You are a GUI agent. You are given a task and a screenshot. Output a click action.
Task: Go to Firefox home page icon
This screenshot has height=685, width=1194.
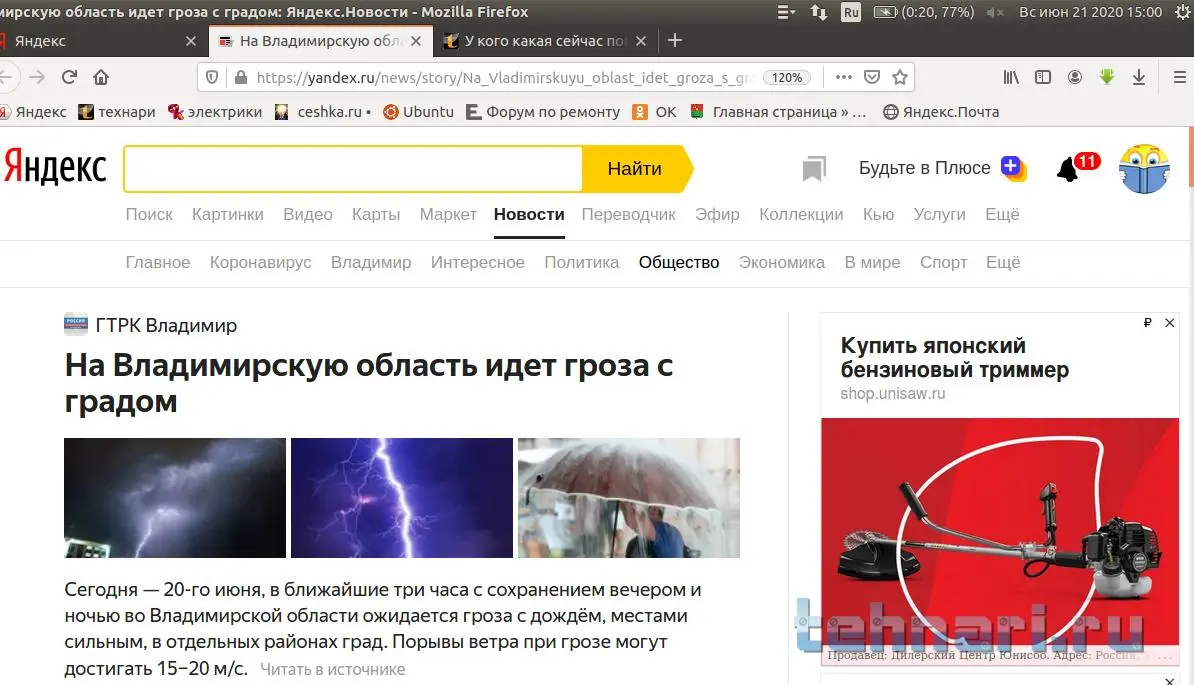[101, 77]
